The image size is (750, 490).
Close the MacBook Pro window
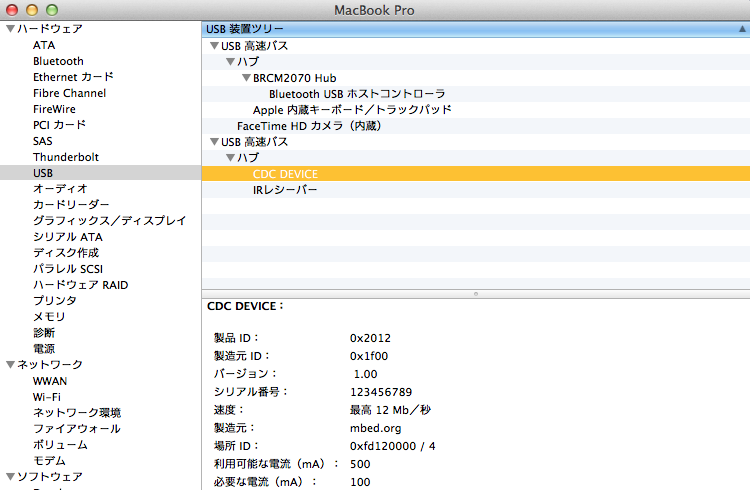click(x=12, y=9)
